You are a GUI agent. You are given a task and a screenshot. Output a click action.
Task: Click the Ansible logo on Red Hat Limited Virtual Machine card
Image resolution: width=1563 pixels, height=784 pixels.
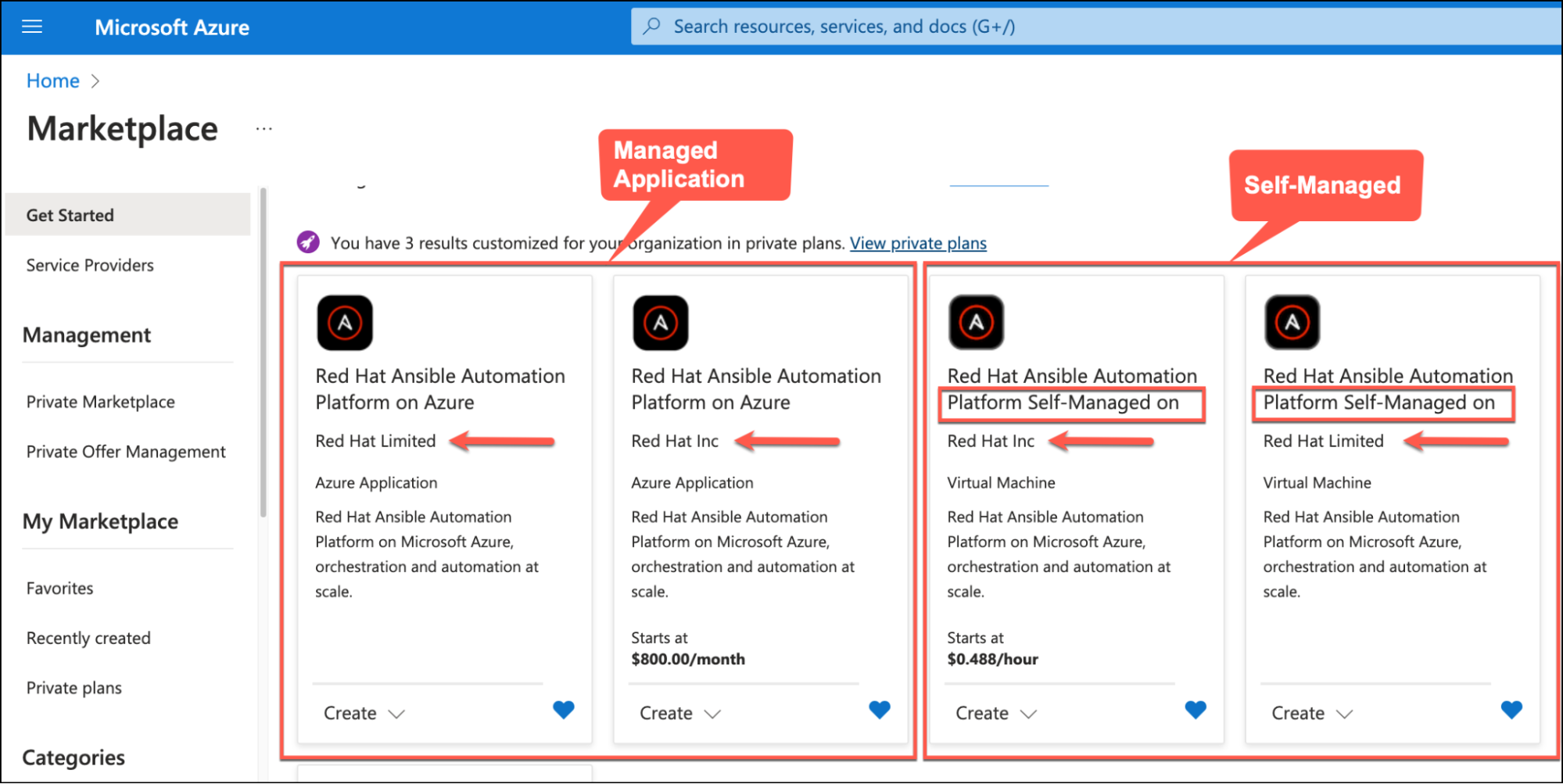point(1292,322)
